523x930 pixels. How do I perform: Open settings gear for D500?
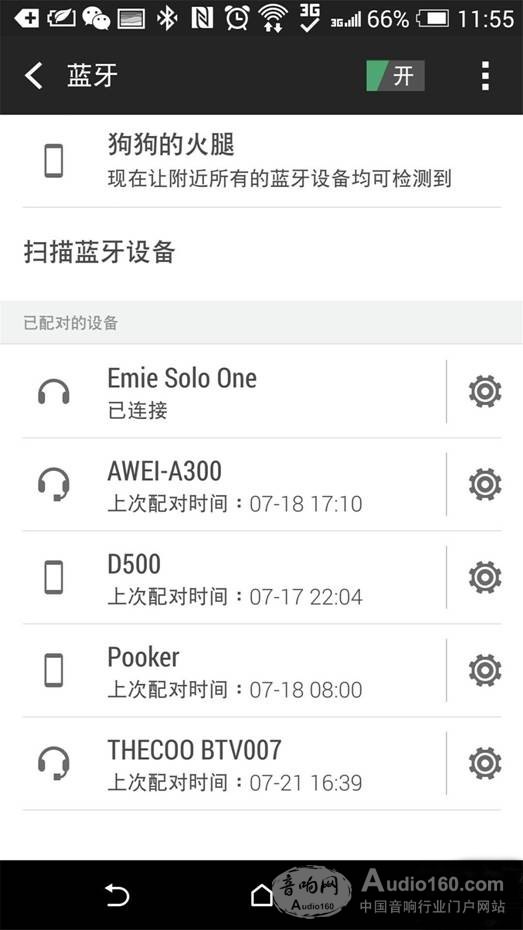point(484,578)
